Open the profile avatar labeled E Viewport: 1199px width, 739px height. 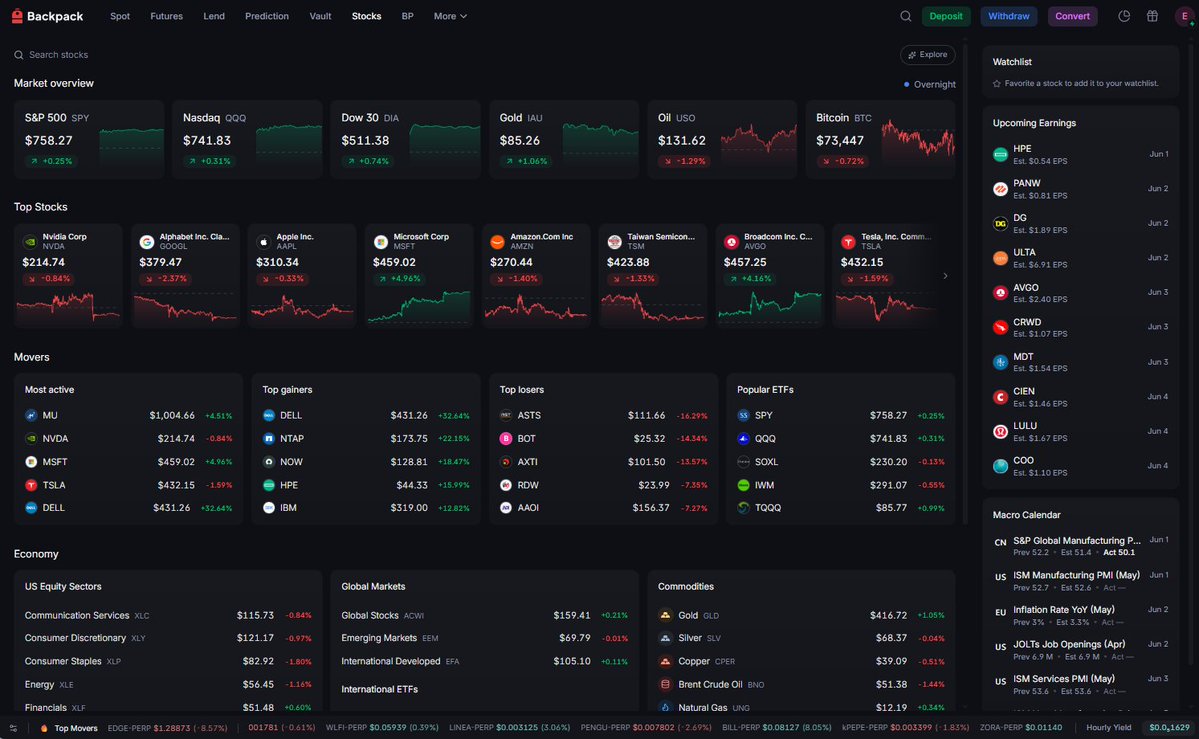coord(1184,16)
